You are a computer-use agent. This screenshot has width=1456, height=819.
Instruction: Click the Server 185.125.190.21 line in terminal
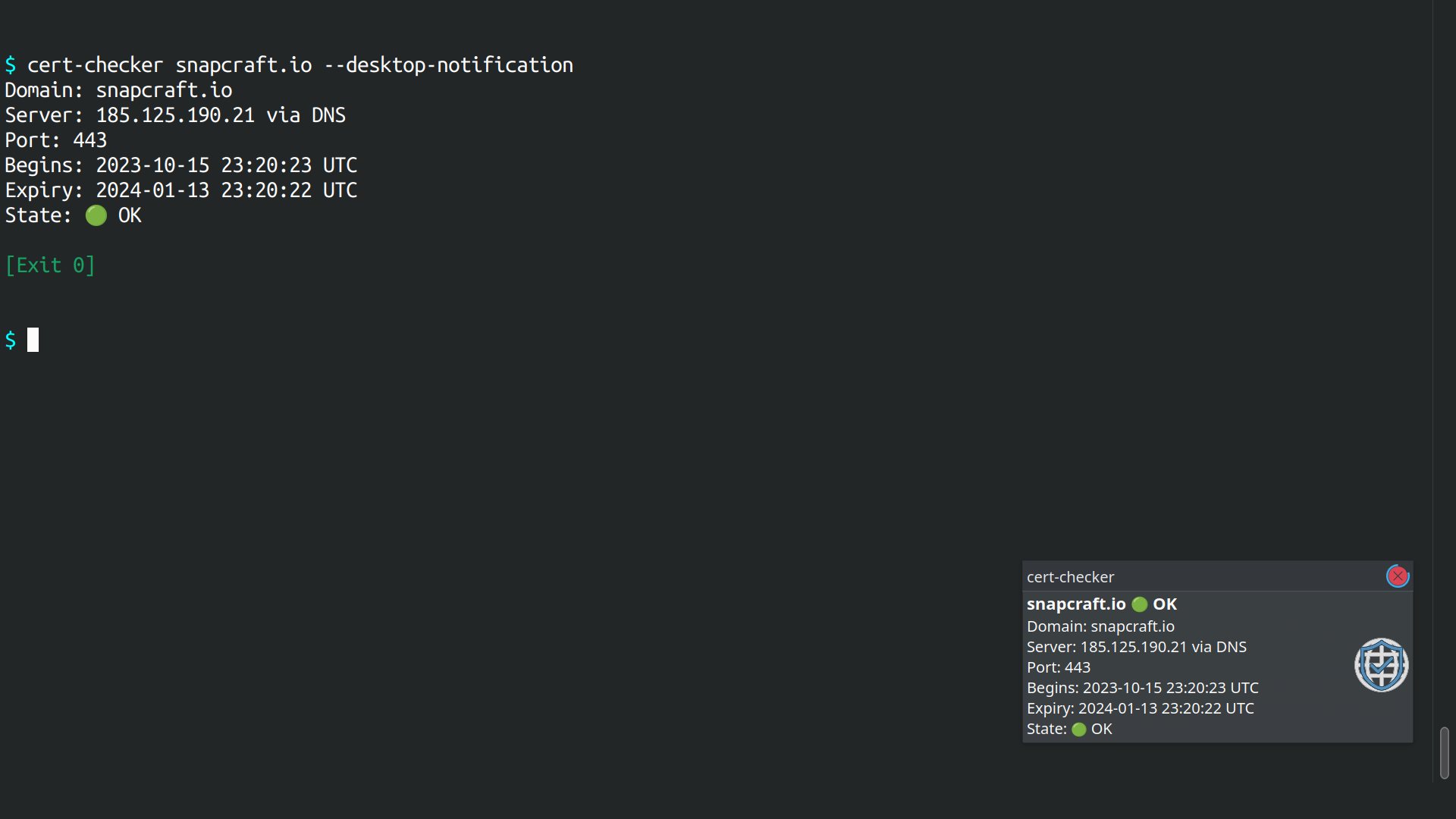pyautogui.click(x=175, y=115)
